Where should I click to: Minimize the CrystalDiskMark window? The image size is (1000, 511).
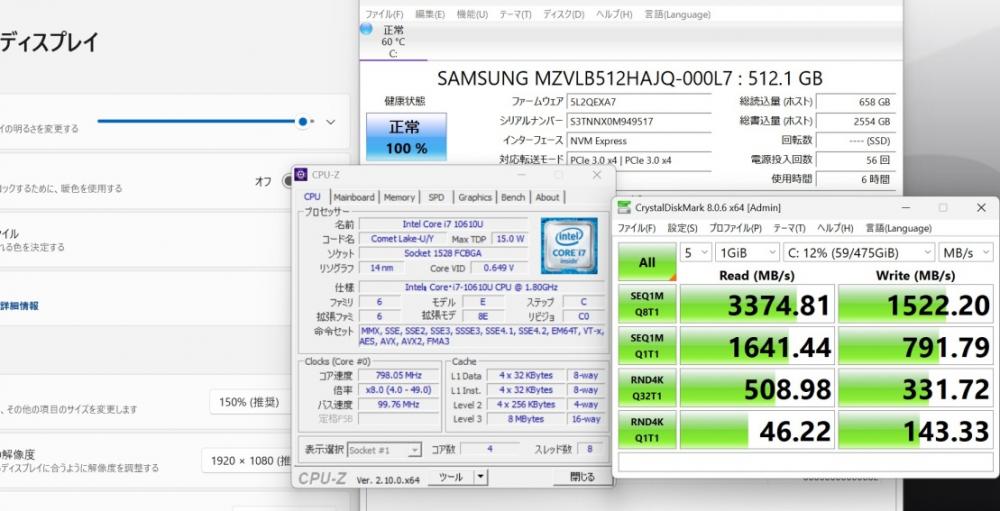pos(905,207)
